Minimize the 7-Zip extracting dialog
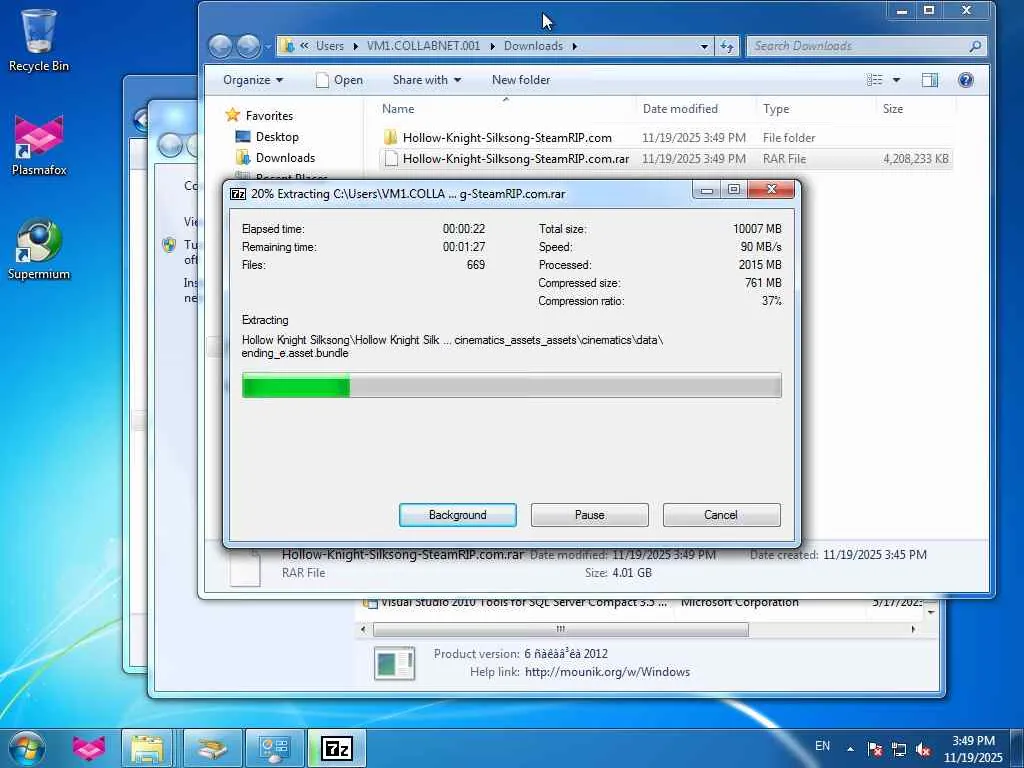 [706, 190]
